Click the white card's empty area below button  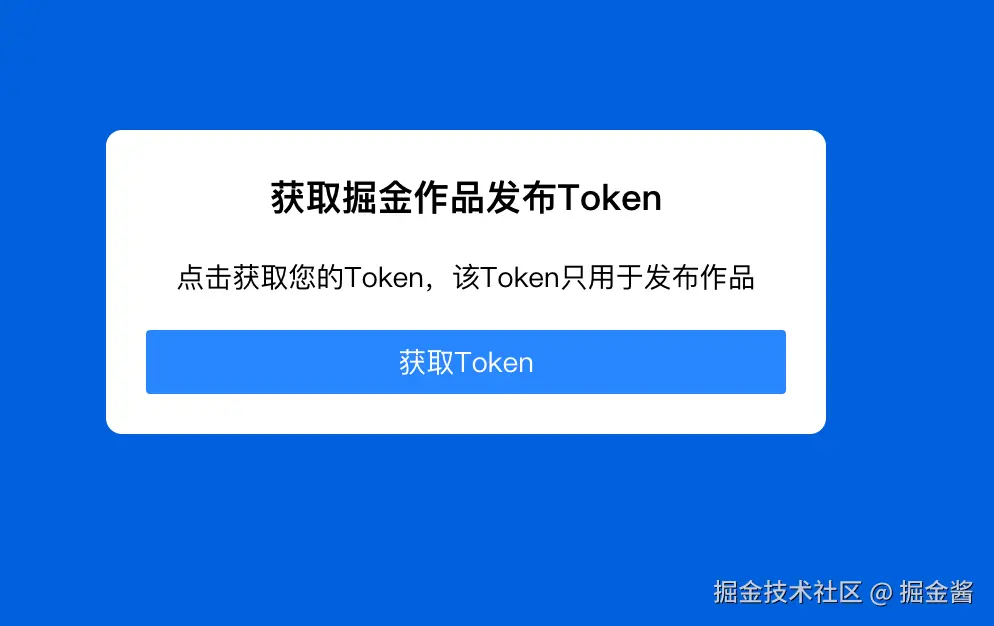tap(465, 414)
